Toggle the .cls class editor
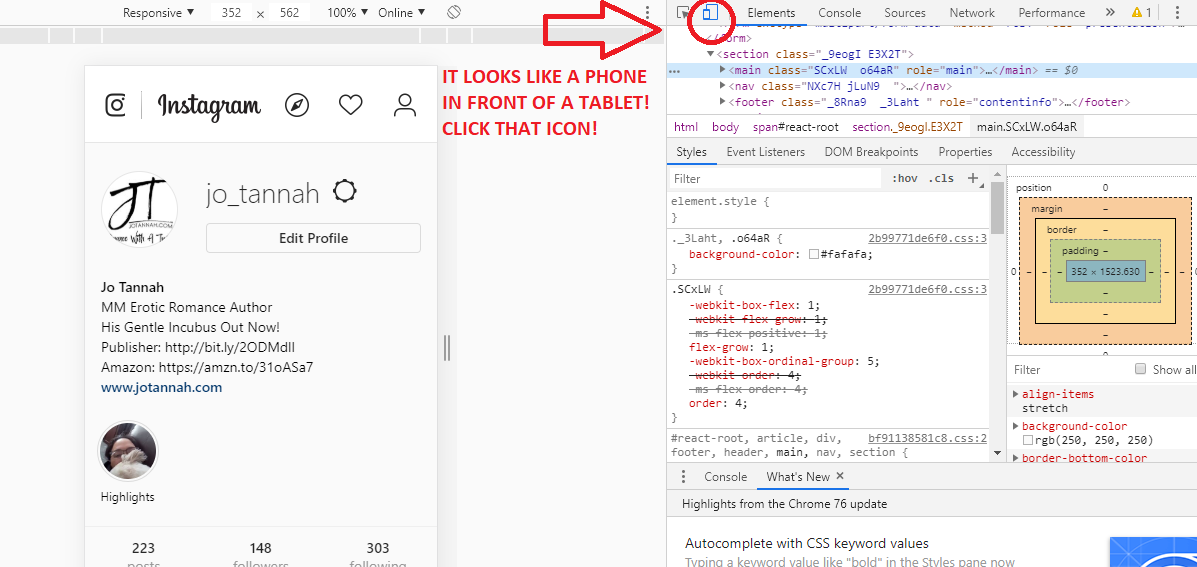This screenshot has width=1197, height=567. [x=941, y=179]
